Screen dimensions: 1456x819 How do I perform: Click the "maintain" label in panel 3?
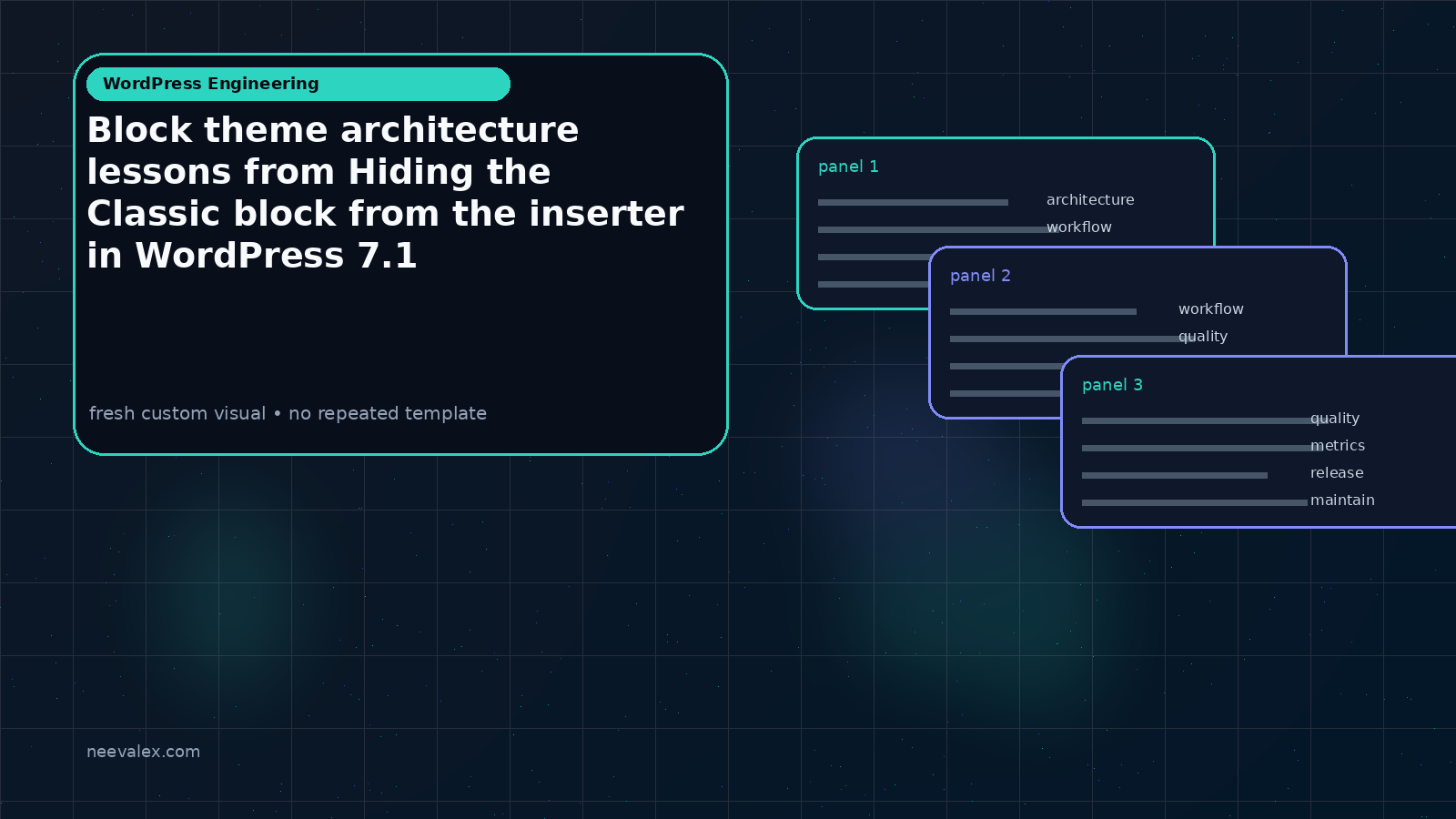pyautogui.click(x=1342, y=500)
